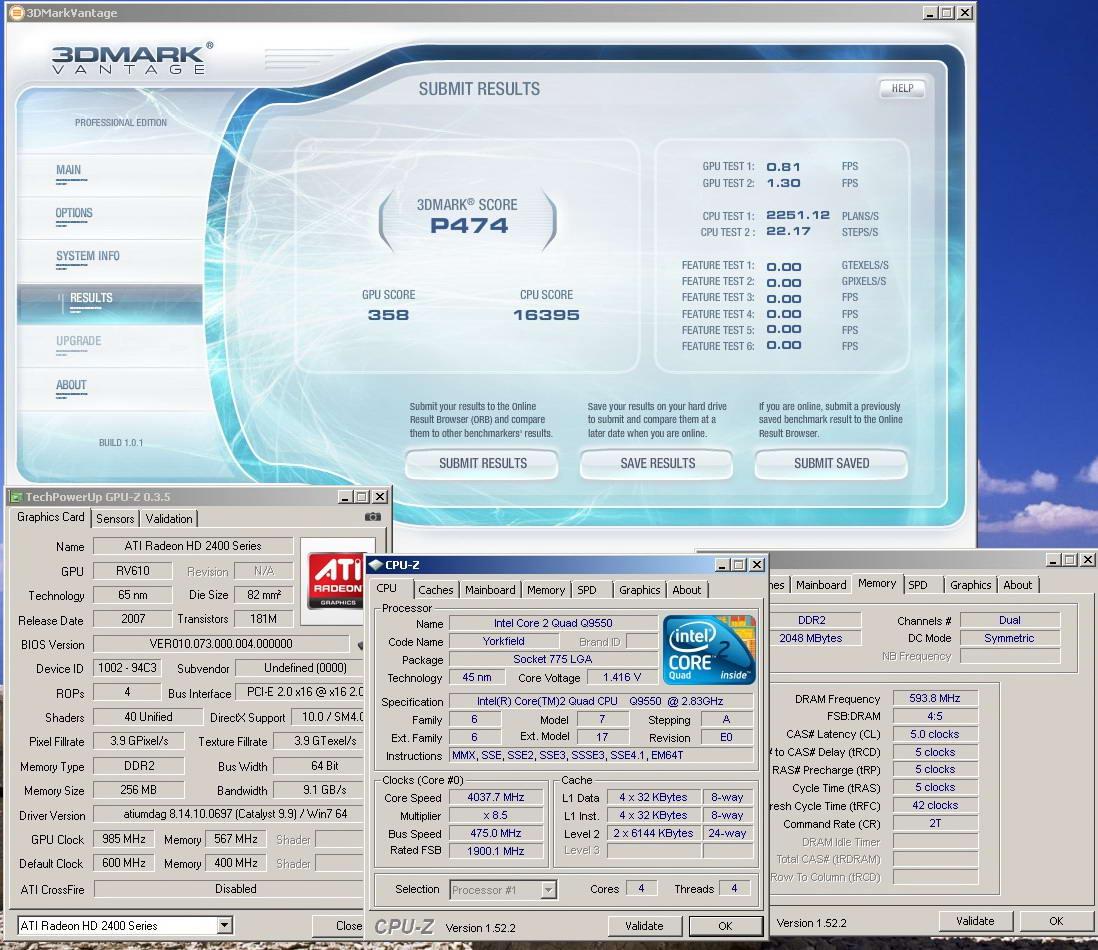1098x950 pixels.
Task: Open the graphics card selector dropdown in GPU-Z
Action: 224,925
